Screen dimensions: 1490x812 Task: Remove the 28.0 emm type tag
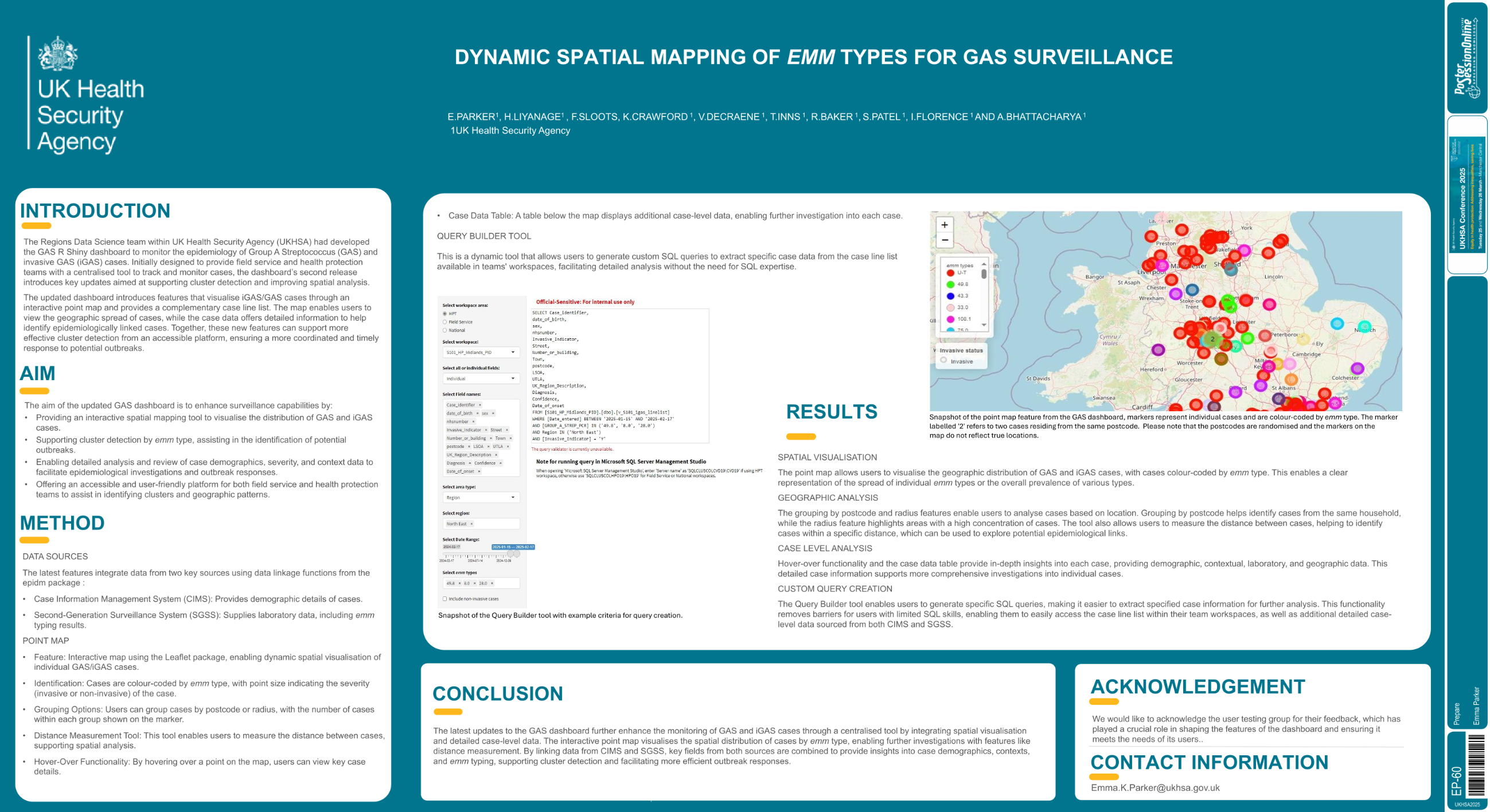coord(492,584)
